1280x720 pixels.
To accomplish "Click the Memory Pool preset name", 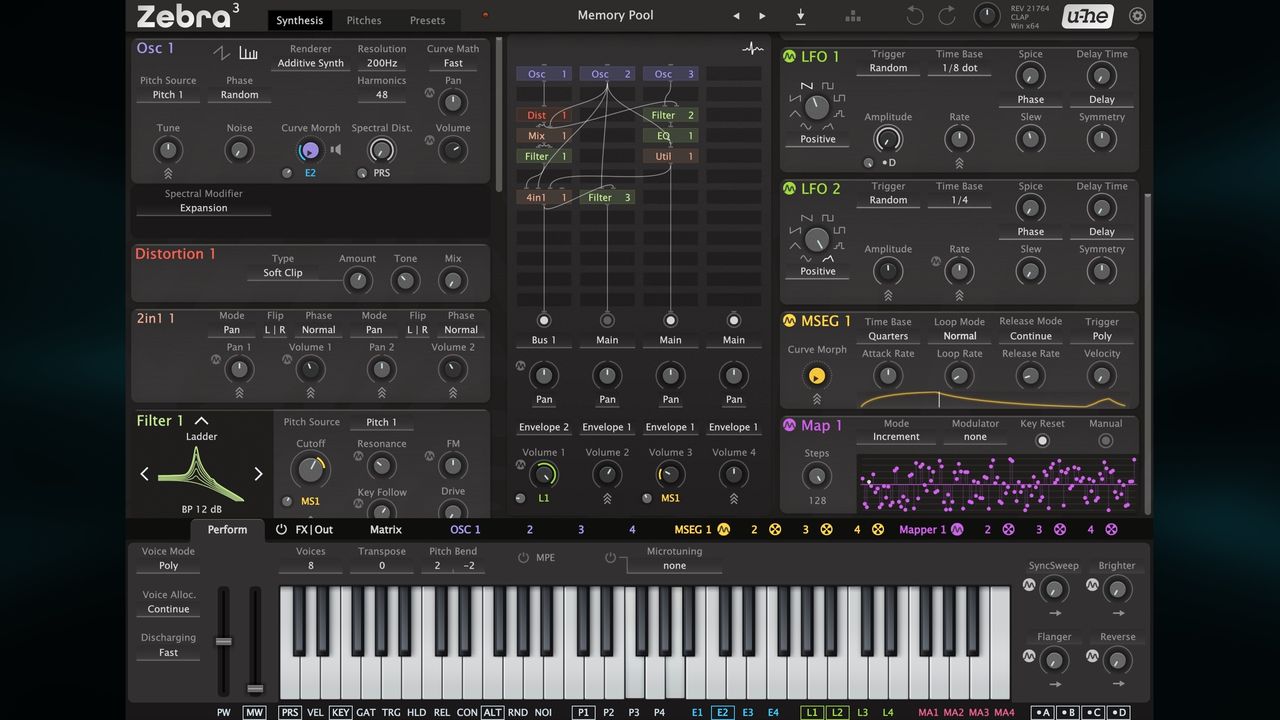I will tap(616, 16).
